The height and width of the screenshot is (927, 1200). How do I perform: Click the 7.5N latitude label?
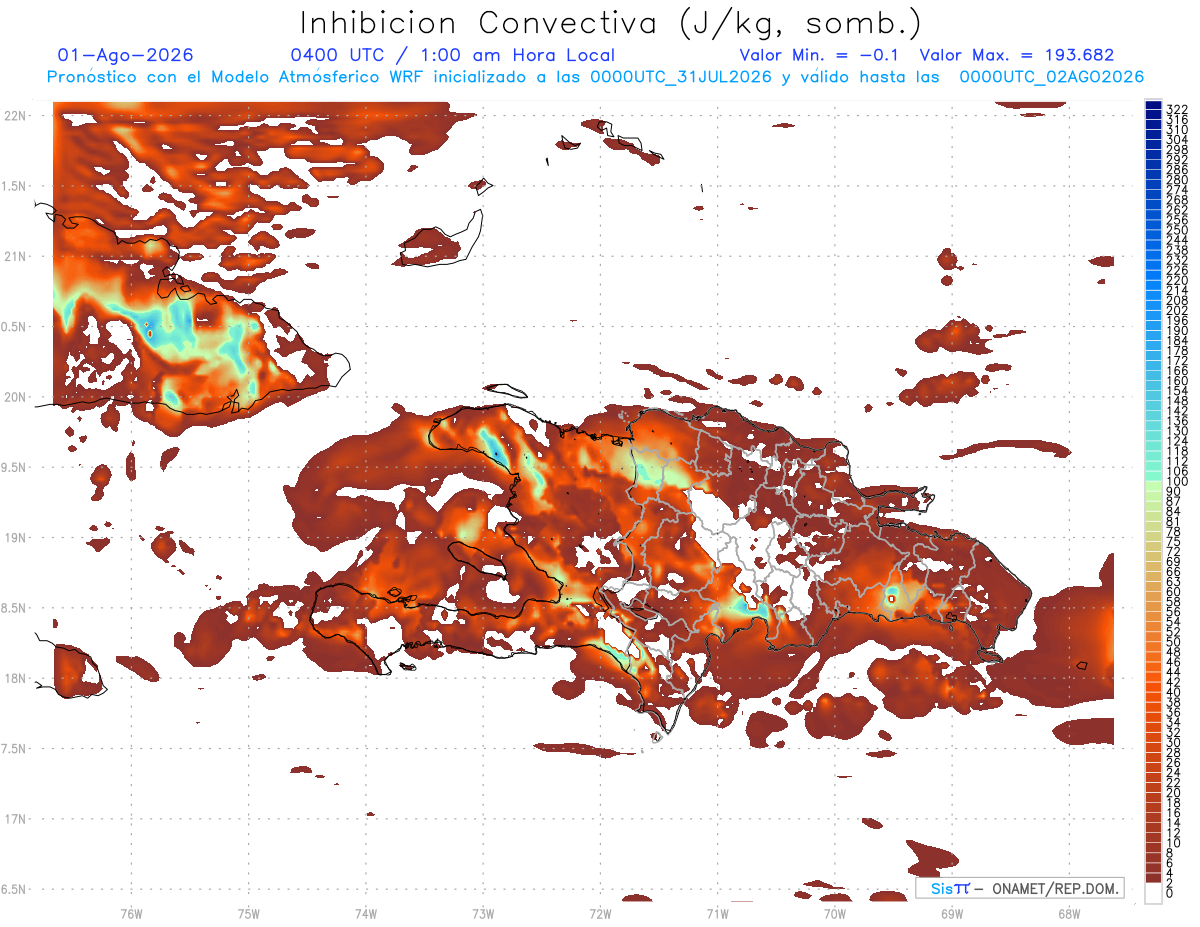point(15,748)
